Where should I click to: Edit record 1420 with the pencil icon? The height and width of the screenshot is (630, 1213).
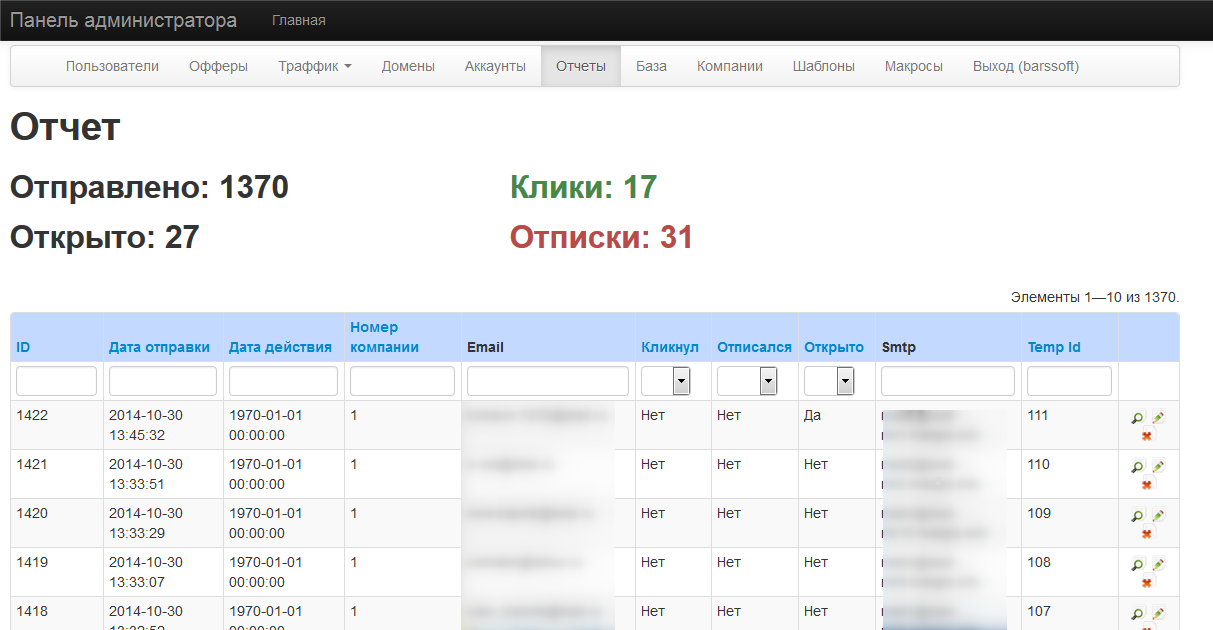coord(1158,513)
